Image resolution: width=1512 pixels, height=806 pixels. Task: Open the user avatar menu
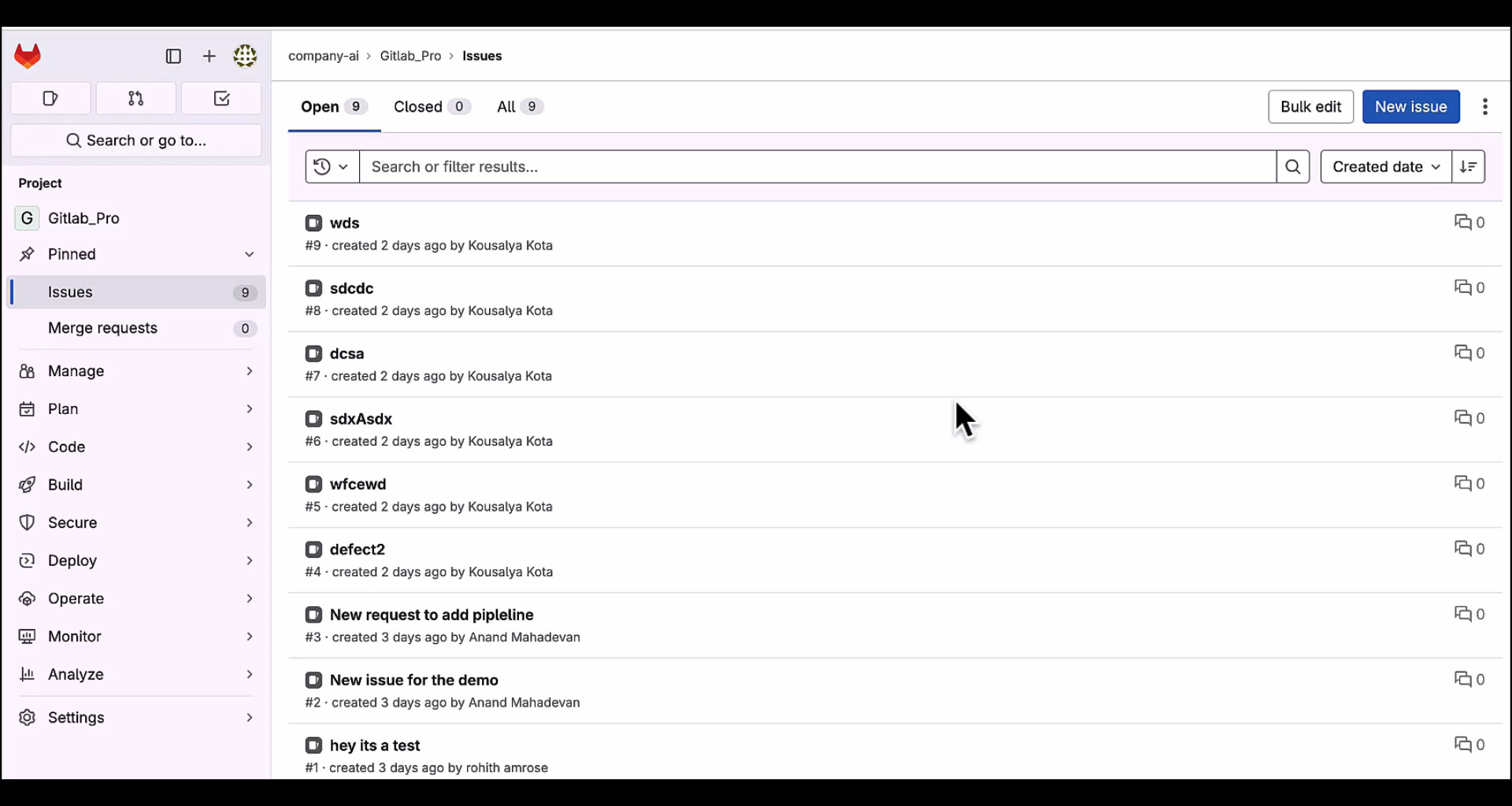(x=245, y=56)
